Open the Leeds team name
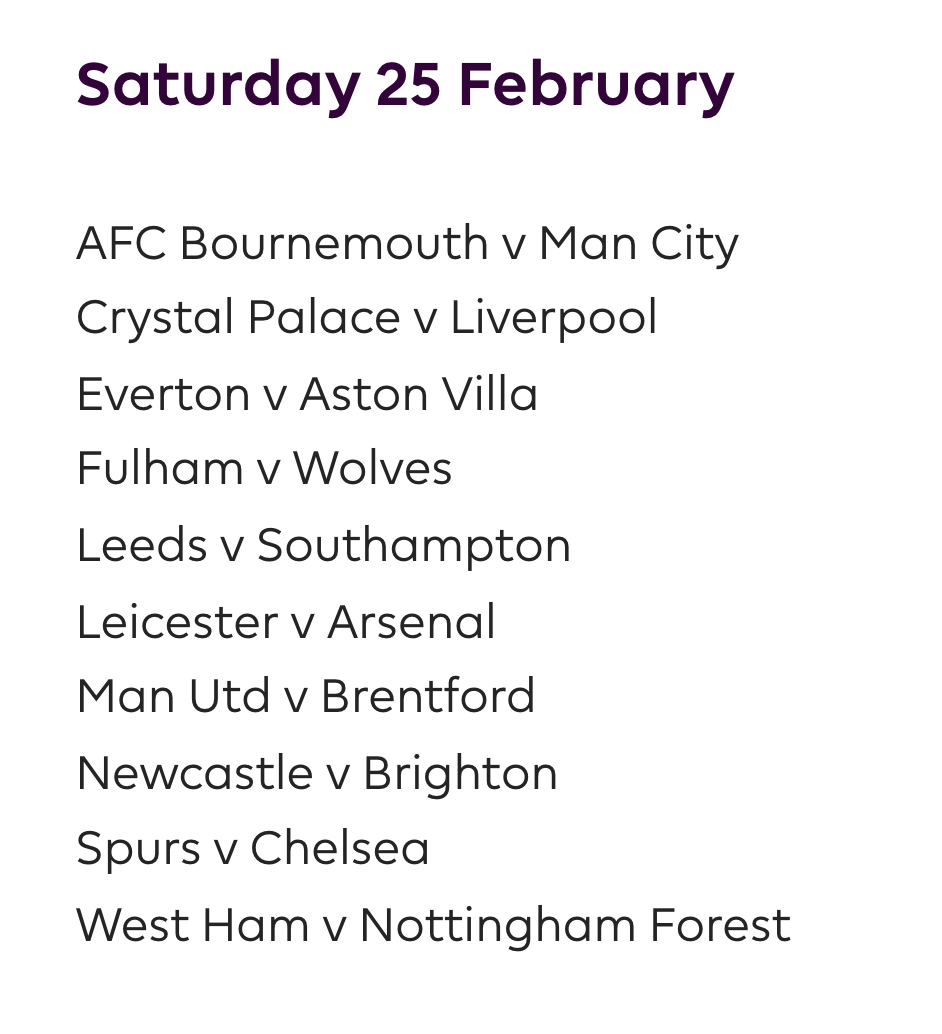 click(x=142, y=546)
